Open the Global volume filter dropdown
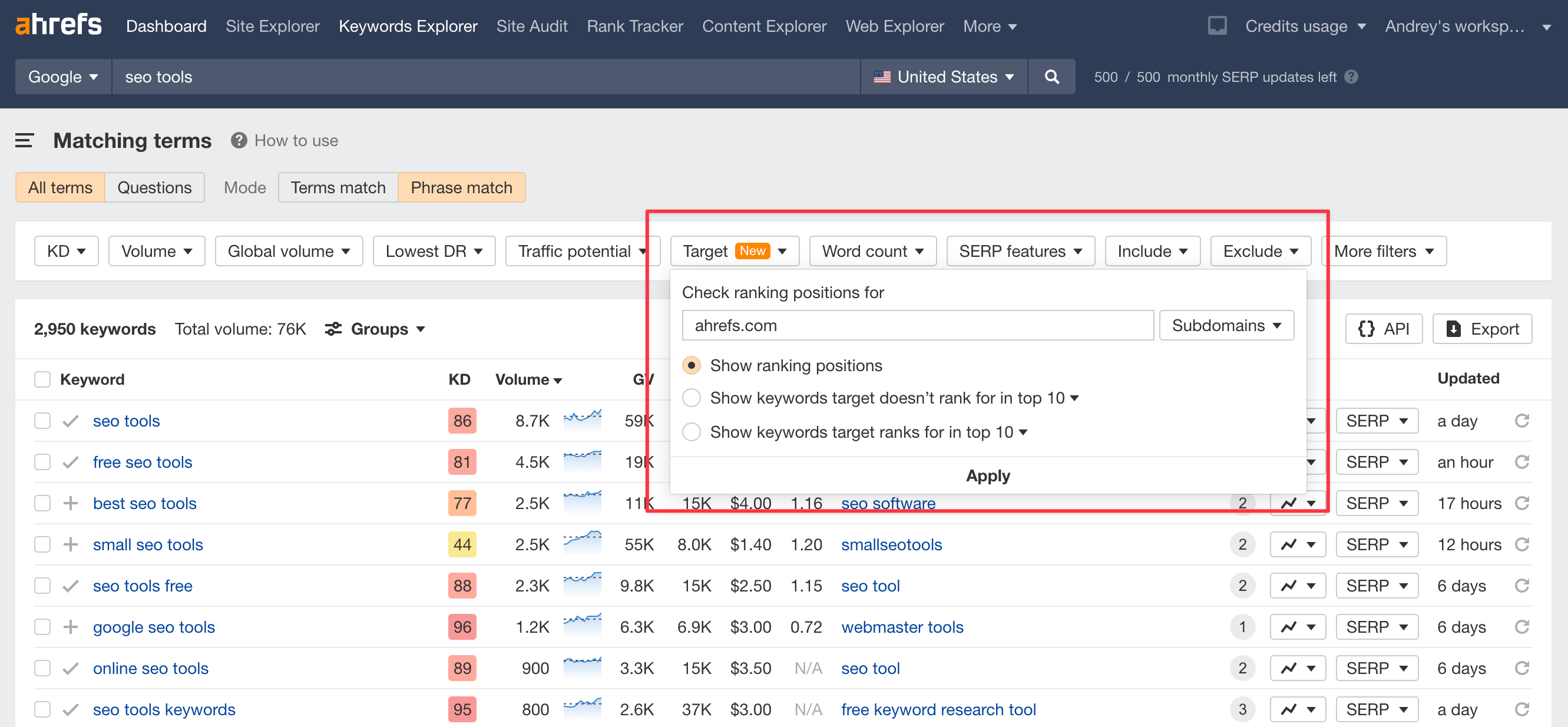 pyautogui.click(x=289, y=251)
